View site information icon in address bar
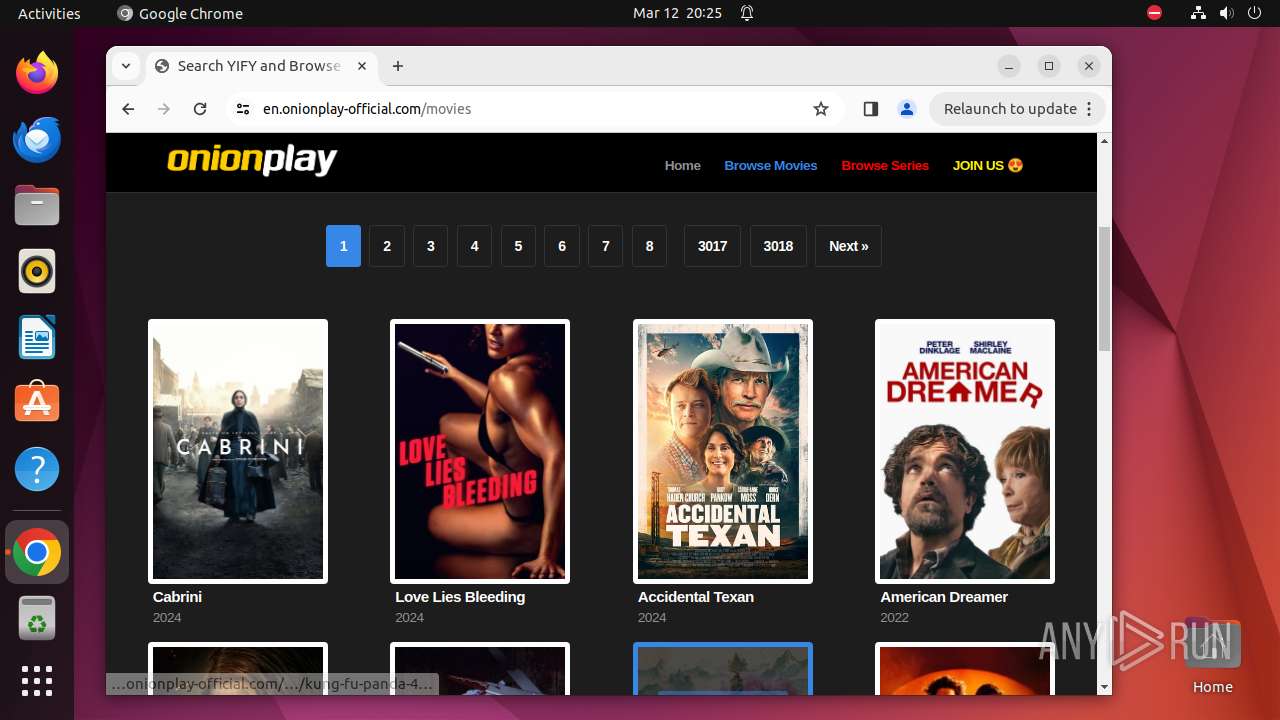Screen dimensions: 1280x720 point(242,109)
